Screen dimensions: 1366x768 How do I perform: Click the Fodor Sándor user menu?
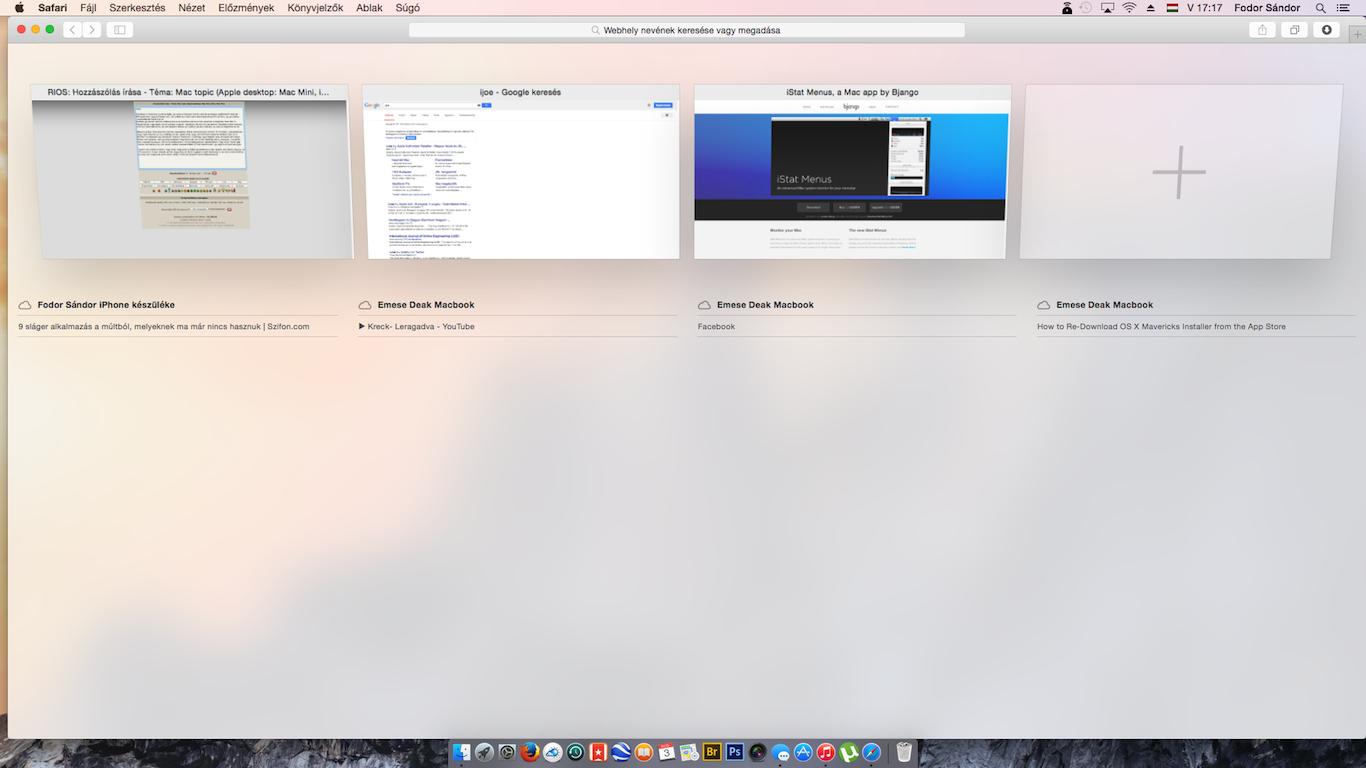point(1267,8)
